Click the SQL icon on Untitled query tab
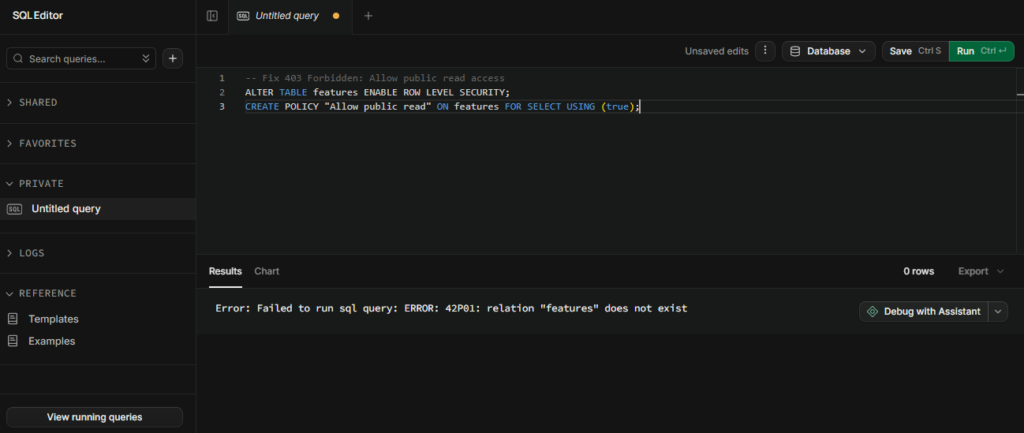Image resolution: width=1024 pixels, height=433 pixels. coord(243,16)
